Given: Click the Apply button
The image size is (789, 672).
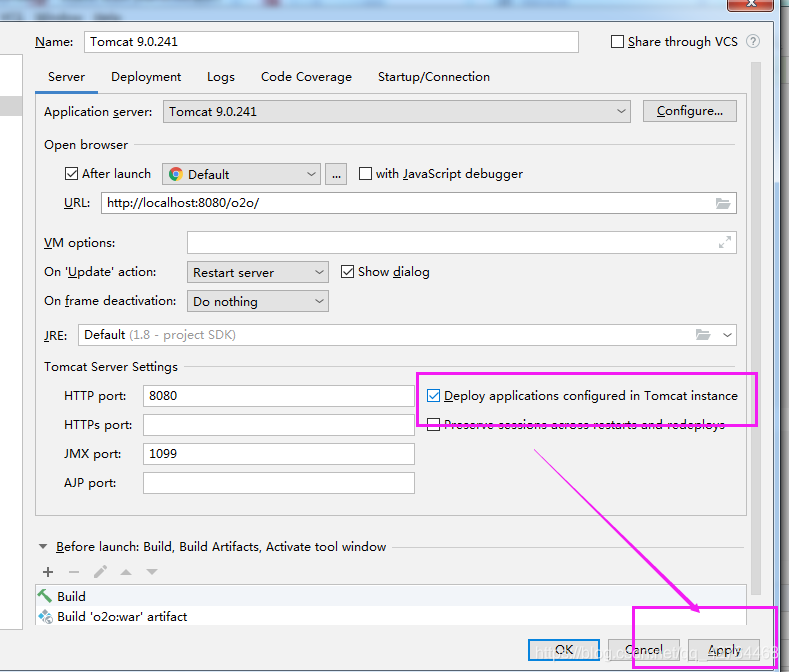Looking at the screenshot, I should (x=724, y=650).
